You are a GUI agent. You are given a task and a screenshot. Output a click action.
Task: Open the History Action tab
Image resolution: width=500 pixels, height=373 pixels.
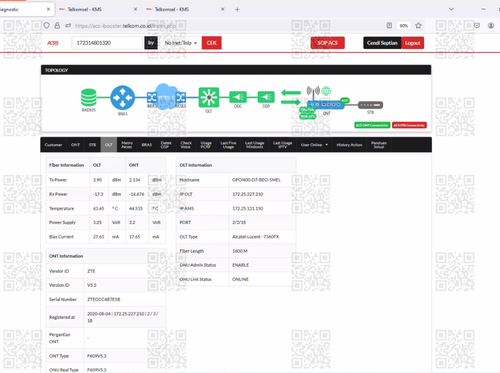(349, 145)
